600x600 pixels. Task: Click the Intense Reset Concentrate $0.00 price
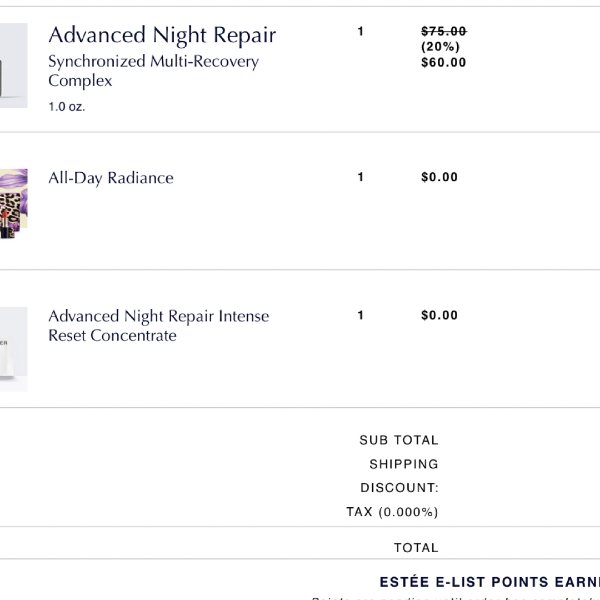point(439,315)
